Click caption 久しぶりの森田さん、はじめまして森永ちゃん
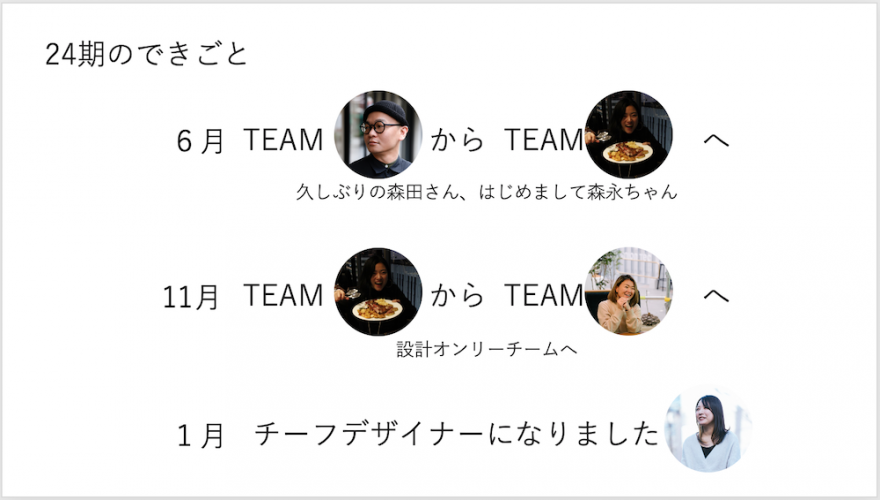 click(x=487, y=192)
